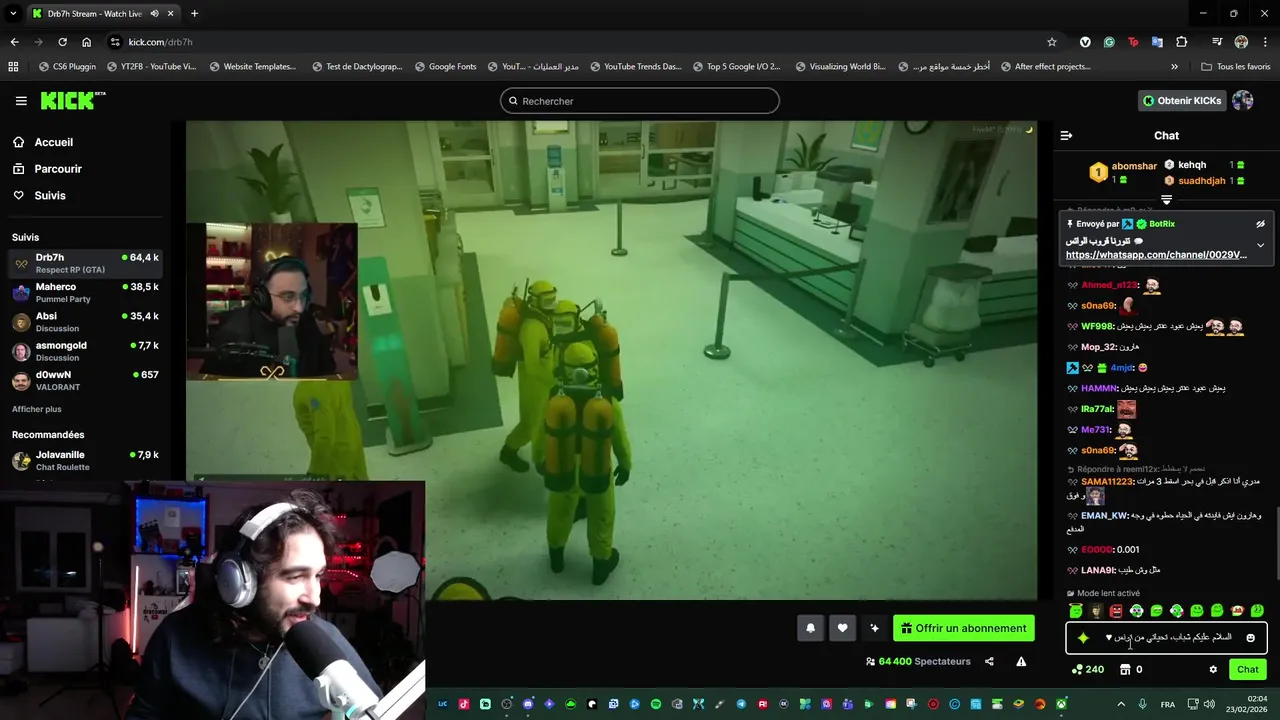
Task: Go to browser home page
Action: pyautogui.click(x=86, y=42)
